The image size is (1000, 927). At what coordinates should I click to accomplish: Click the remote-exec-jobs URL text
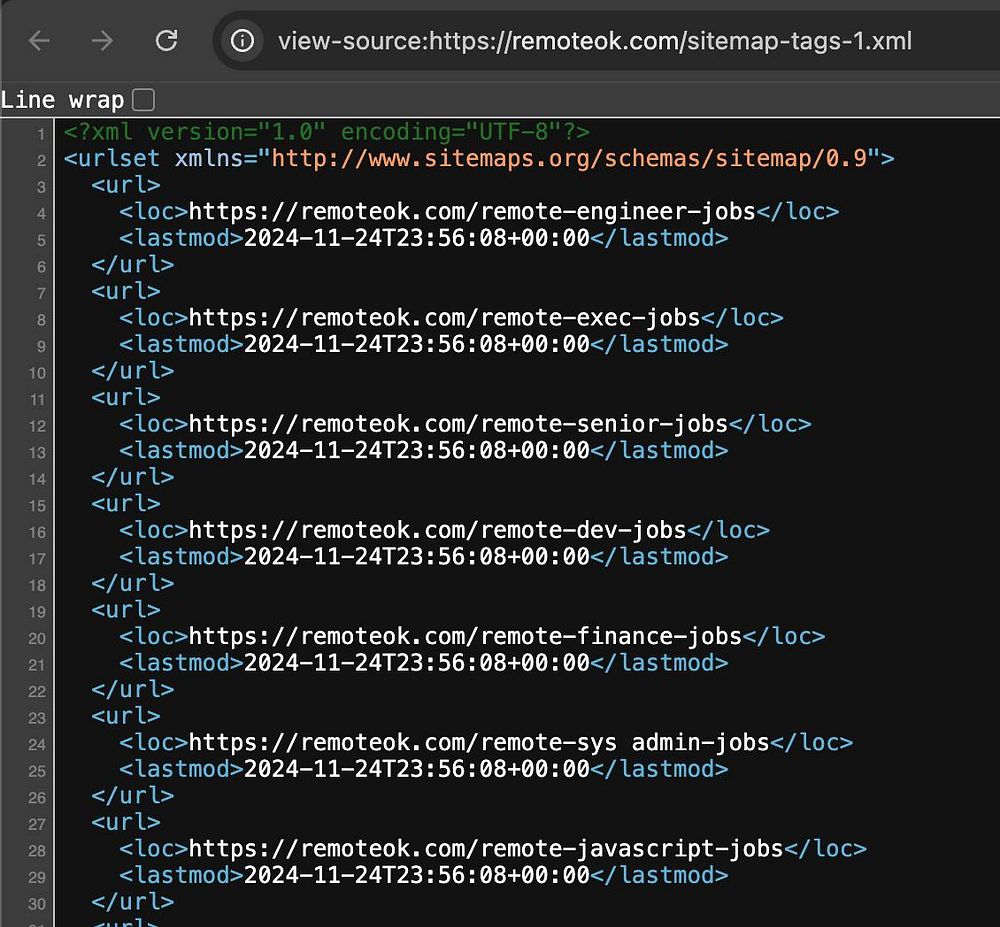[443, 318]
